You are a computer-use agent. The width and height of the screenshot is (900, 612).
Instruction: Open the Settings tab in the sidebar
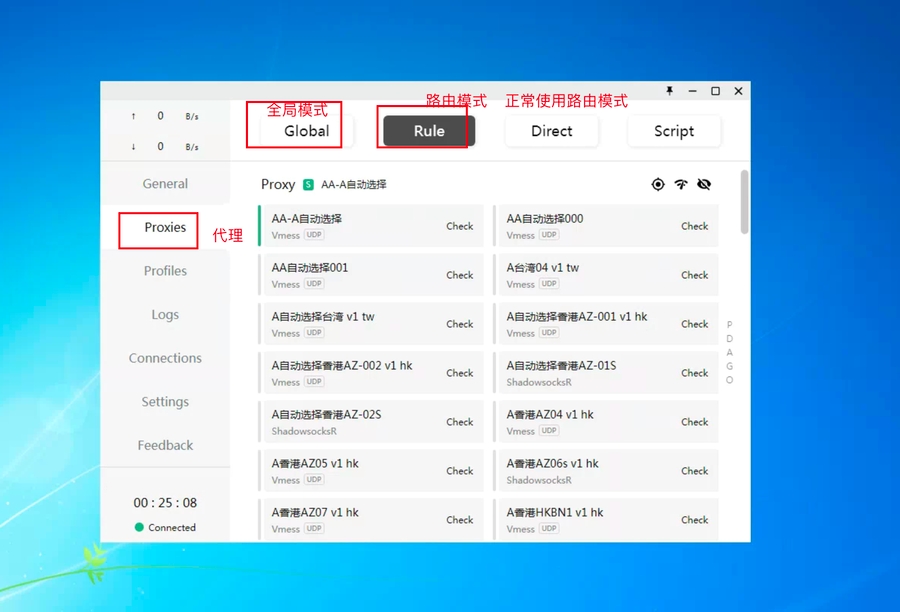click(165, 402)
